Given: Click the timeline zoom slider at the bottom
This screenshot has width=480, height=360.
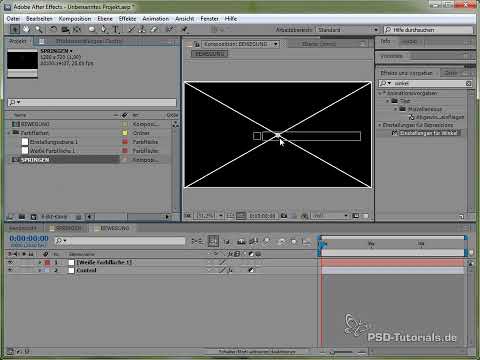Looking at the screenshot, I should click(342, 351).
